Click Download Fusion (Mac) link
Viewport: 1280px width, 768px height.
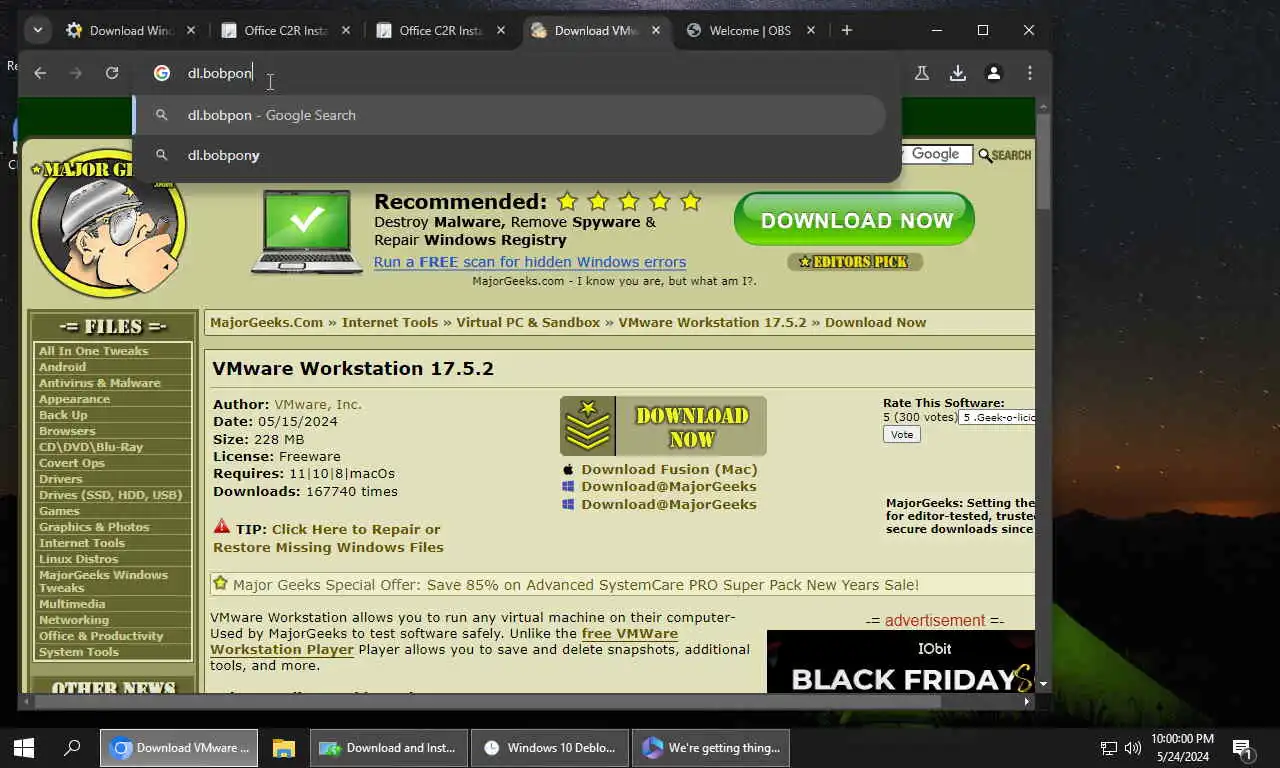669,469
